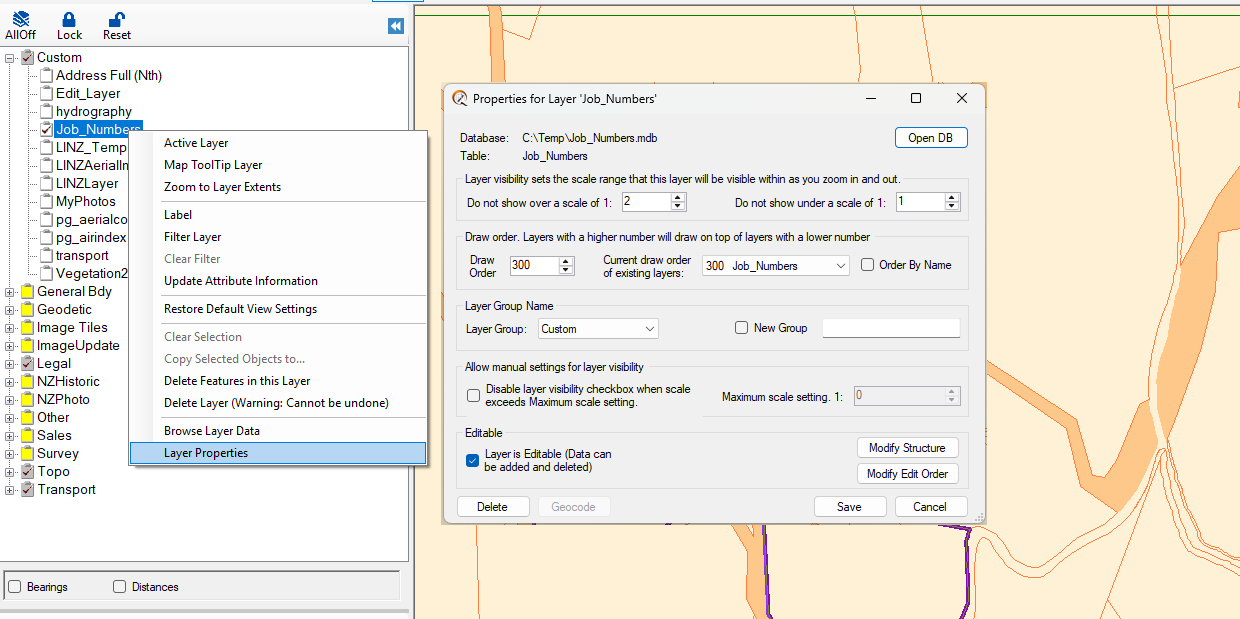This screenshot has height=619, width=1240.
Task: Uncheck Layer is Editable checkbox
Action: pos(473,460)
